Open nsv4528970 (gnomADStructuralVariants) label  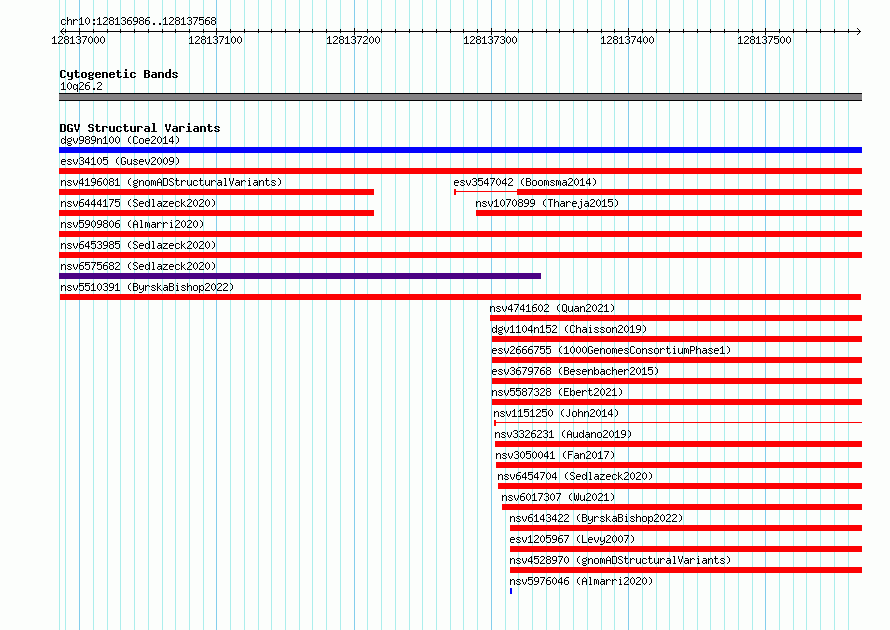click(620, 560)
